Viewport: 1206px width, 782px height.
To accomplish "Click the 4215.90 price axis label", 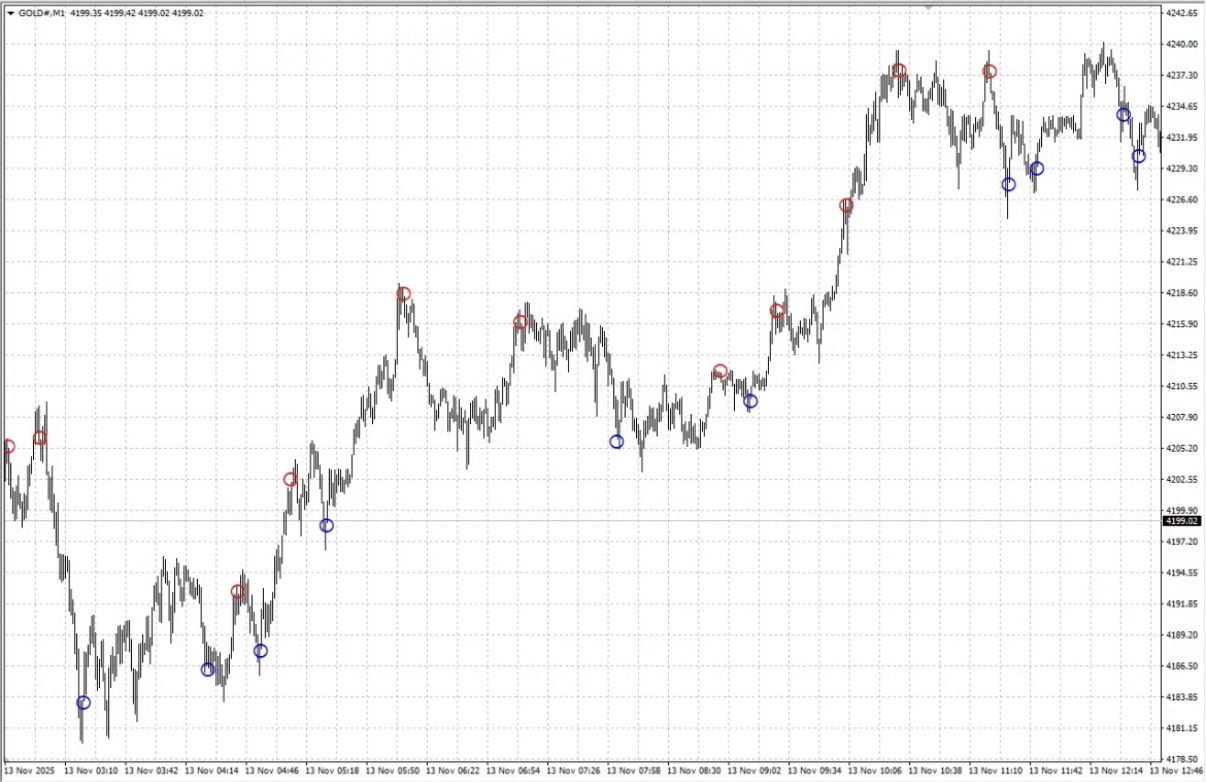I will pyautogui.click(x=1183, y=324).
